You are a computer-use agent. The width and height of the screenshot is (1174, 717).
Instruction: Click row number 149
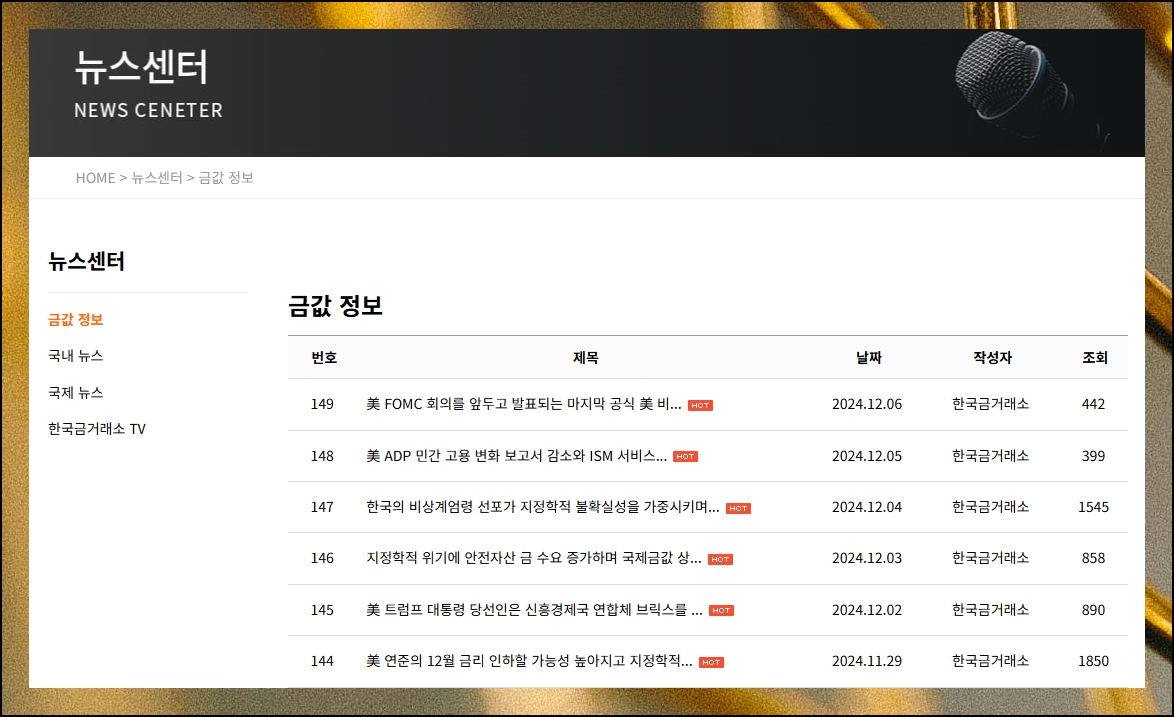[x=322, y=404]
